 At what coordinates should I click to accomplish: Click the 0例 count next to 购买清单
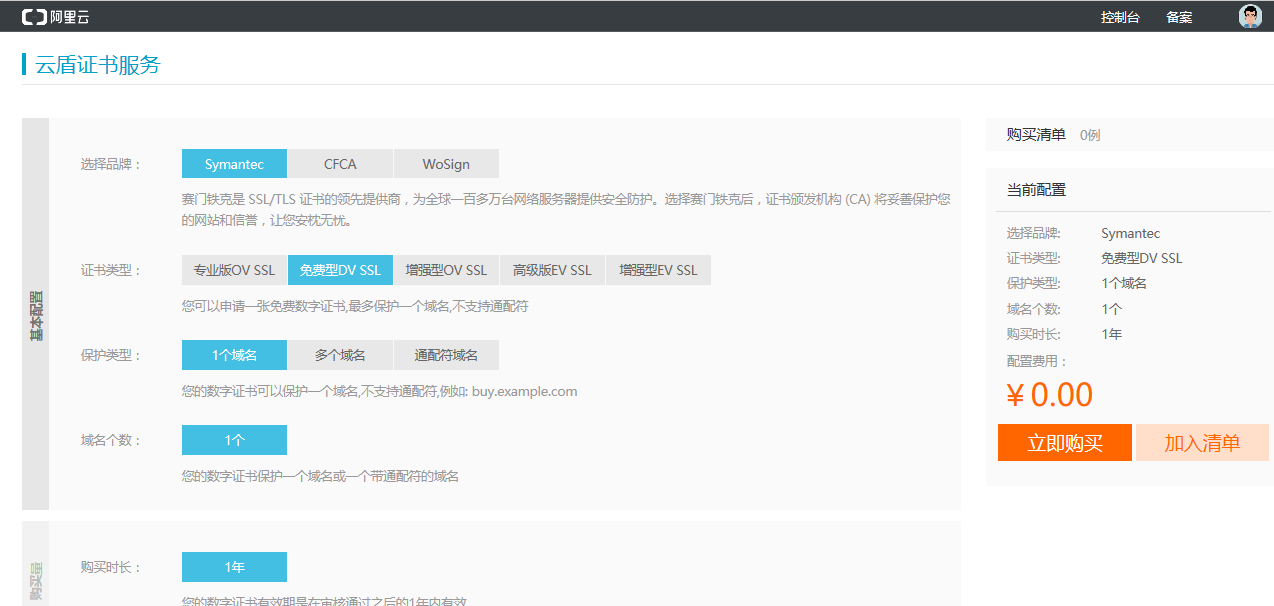1090,135
